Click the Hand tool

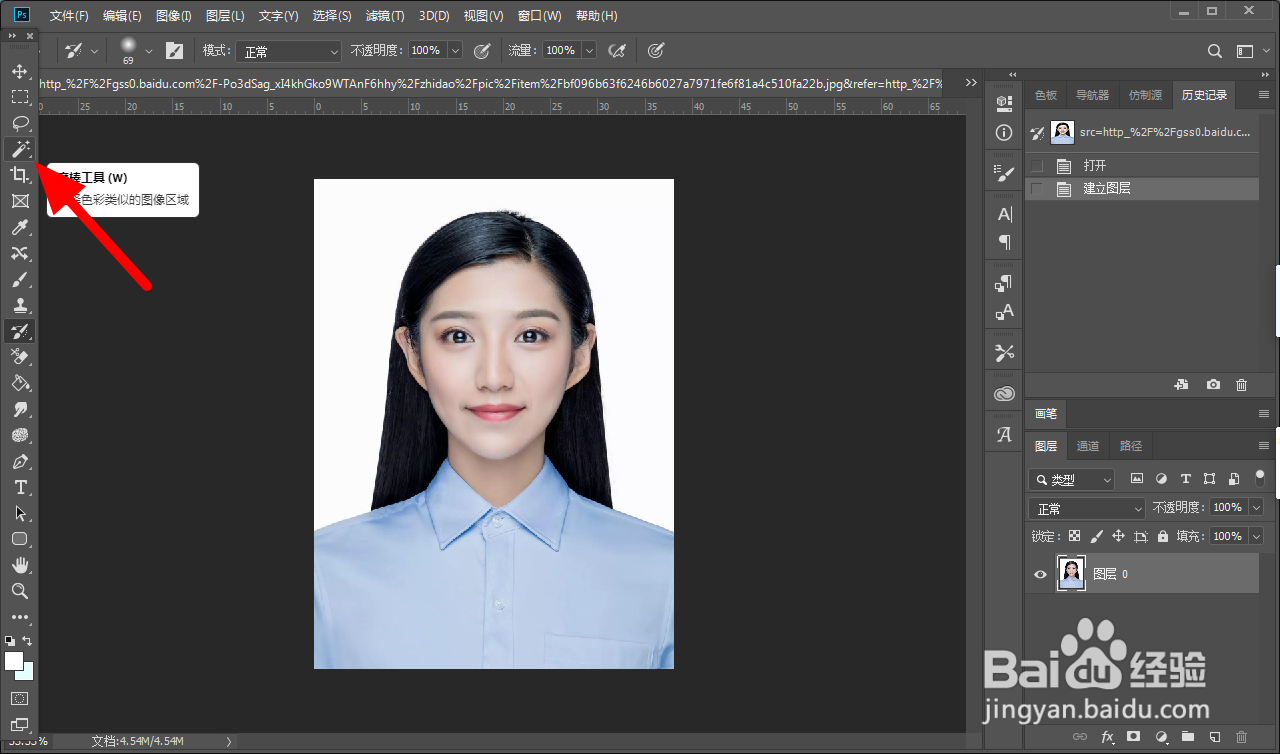coord(19,565)
